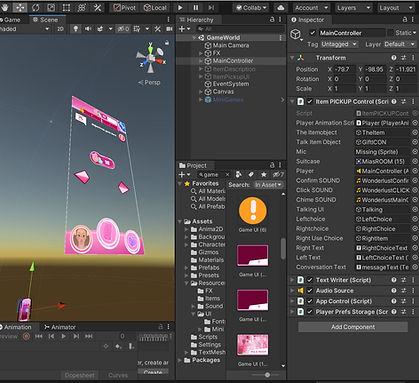Click the scene orientation gizmo
Screen dimensions: 419x383
pos(151,59)
